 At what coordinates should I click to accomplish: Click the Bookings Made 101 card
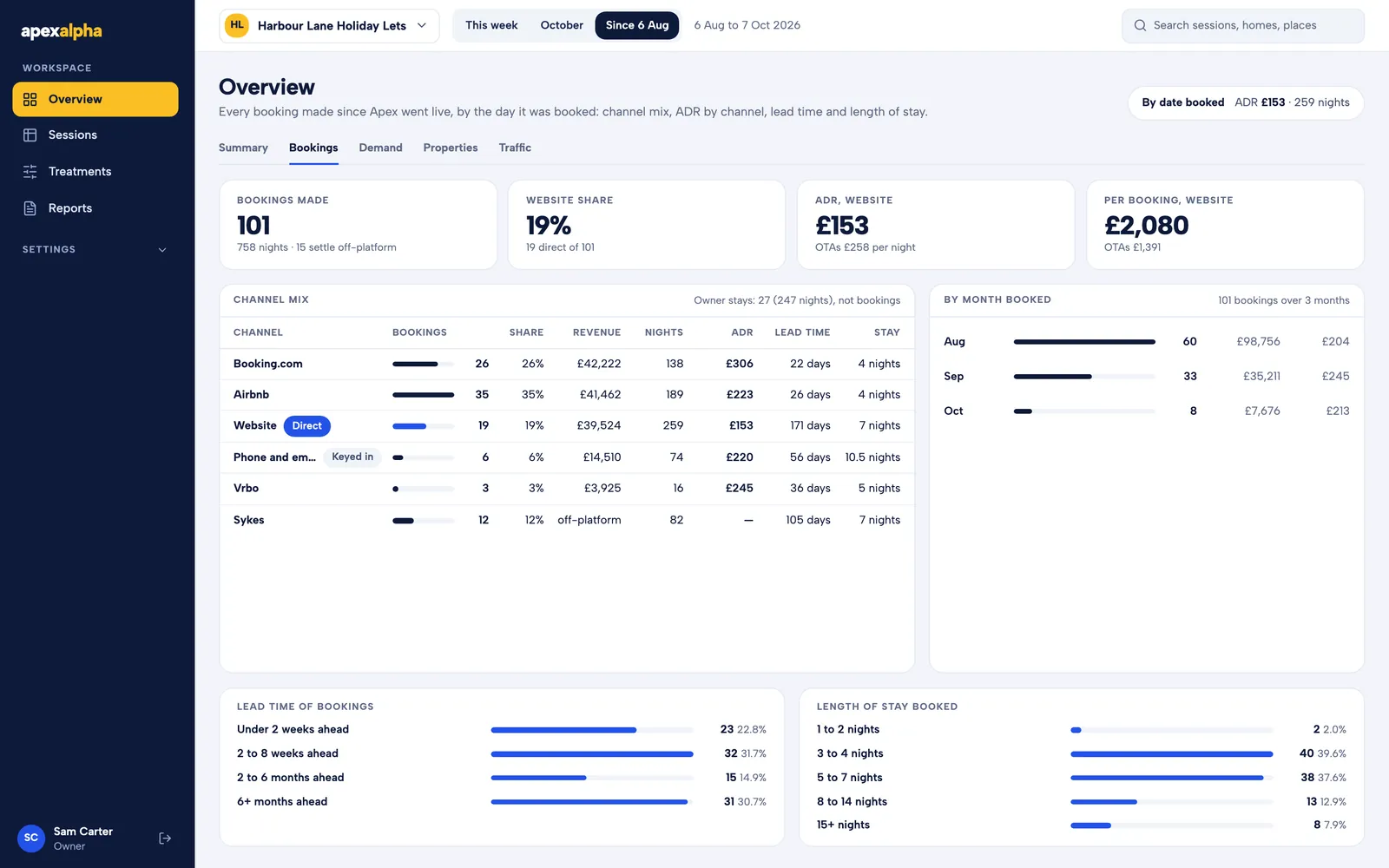point(358,225)
